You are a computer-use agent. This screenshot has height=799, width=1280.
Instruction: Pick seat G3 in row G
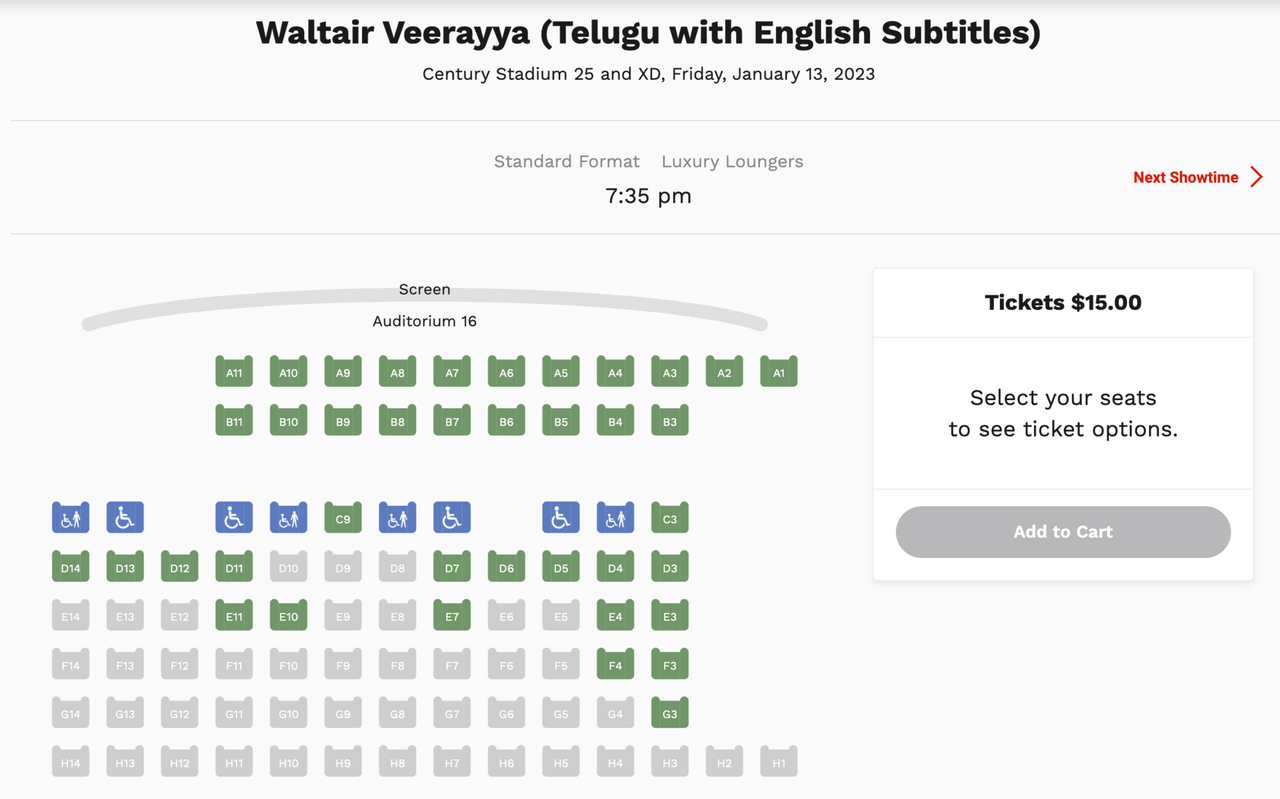[670, 713]
